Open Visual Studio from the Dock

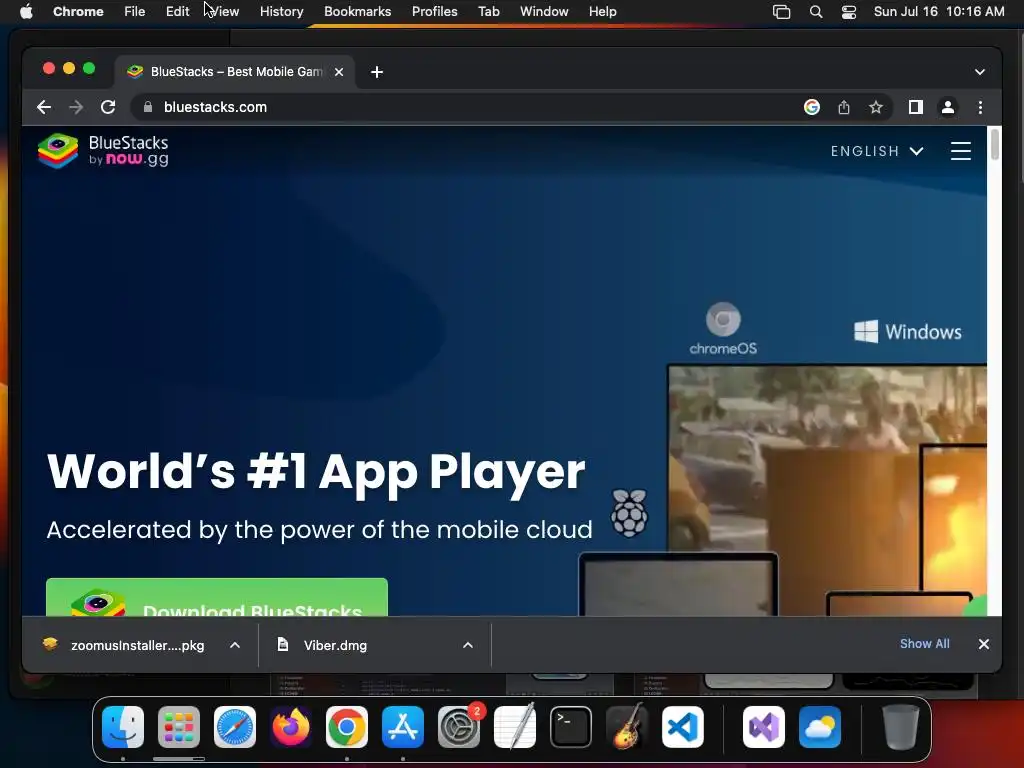click(x=764, y=727)
